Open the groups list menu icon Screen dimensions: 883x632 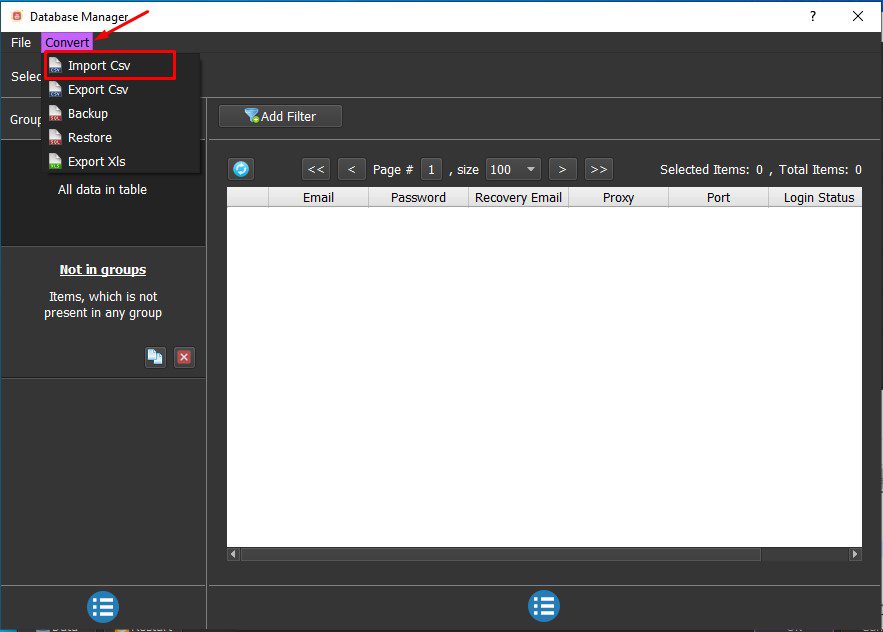pyautogui.click(x=103, y=607)
